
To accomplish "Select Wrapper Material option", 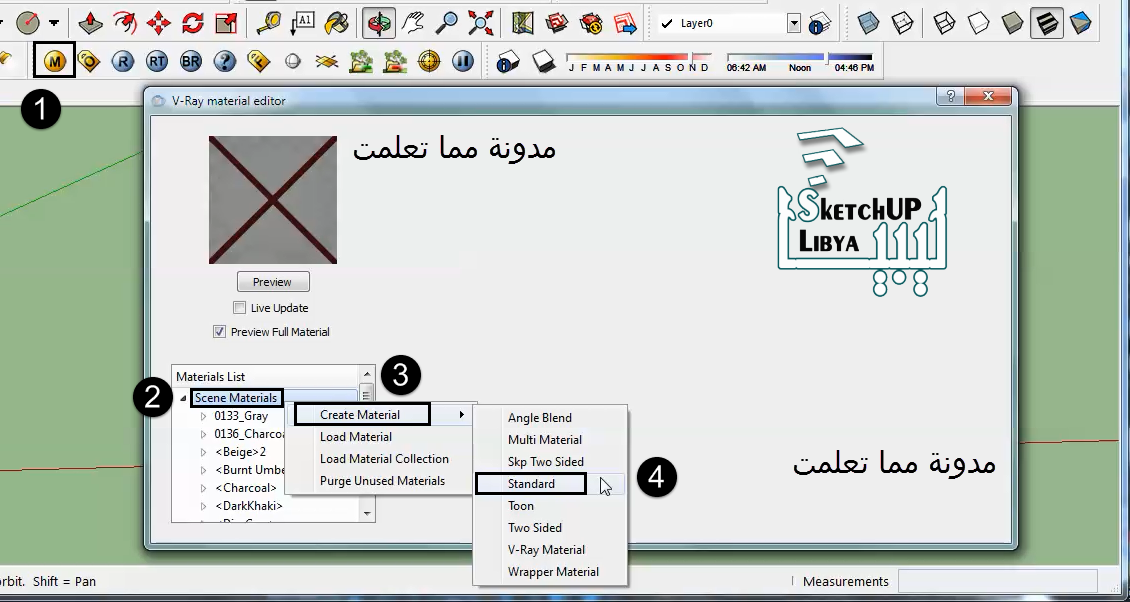I will 550,572.
